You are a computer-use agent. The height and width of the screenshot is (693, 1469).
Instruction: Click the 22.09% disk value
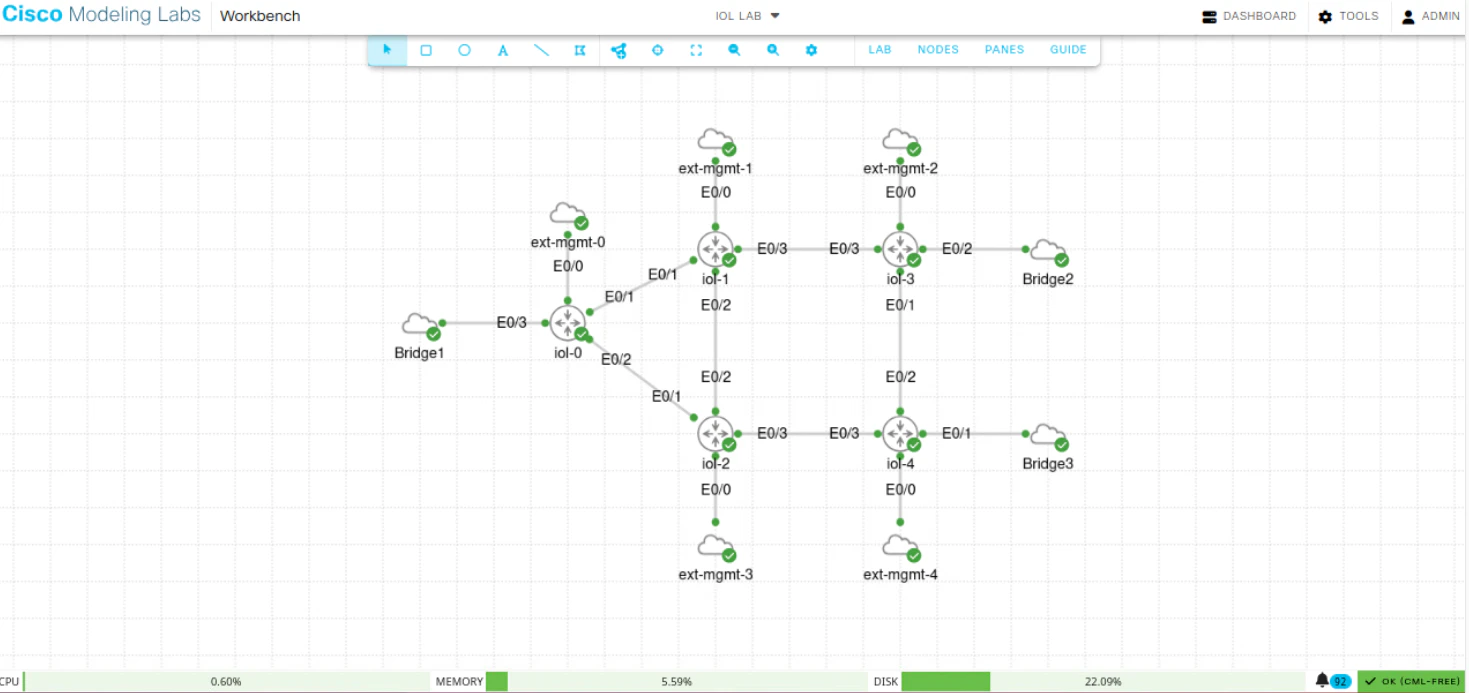coord(1103,682)
